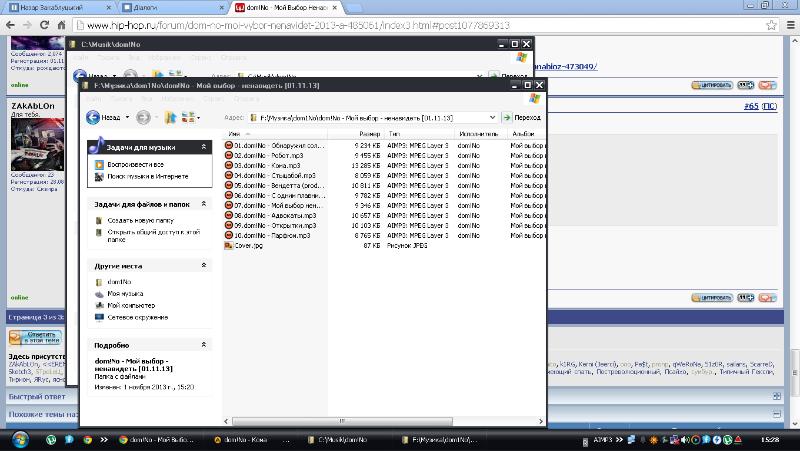Click the grey Forward arrow in front Explorer window
The width and height of the screenshot is (800, 451).
[x=143, y=118]
